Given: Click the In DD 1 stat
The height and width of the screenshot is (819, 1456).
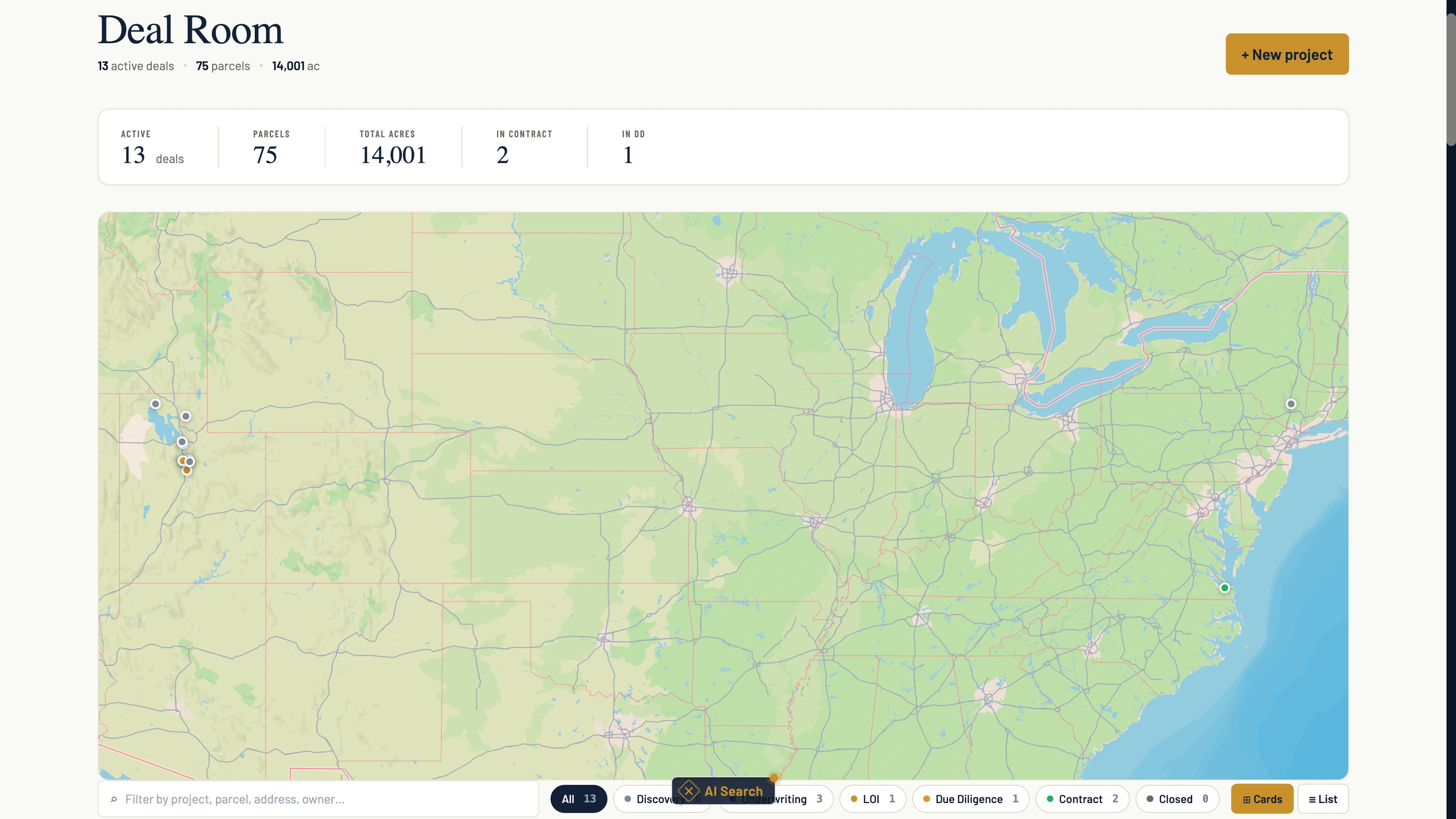Looking at the screenshot, I should pyautogui.click(x=633, y=147).
